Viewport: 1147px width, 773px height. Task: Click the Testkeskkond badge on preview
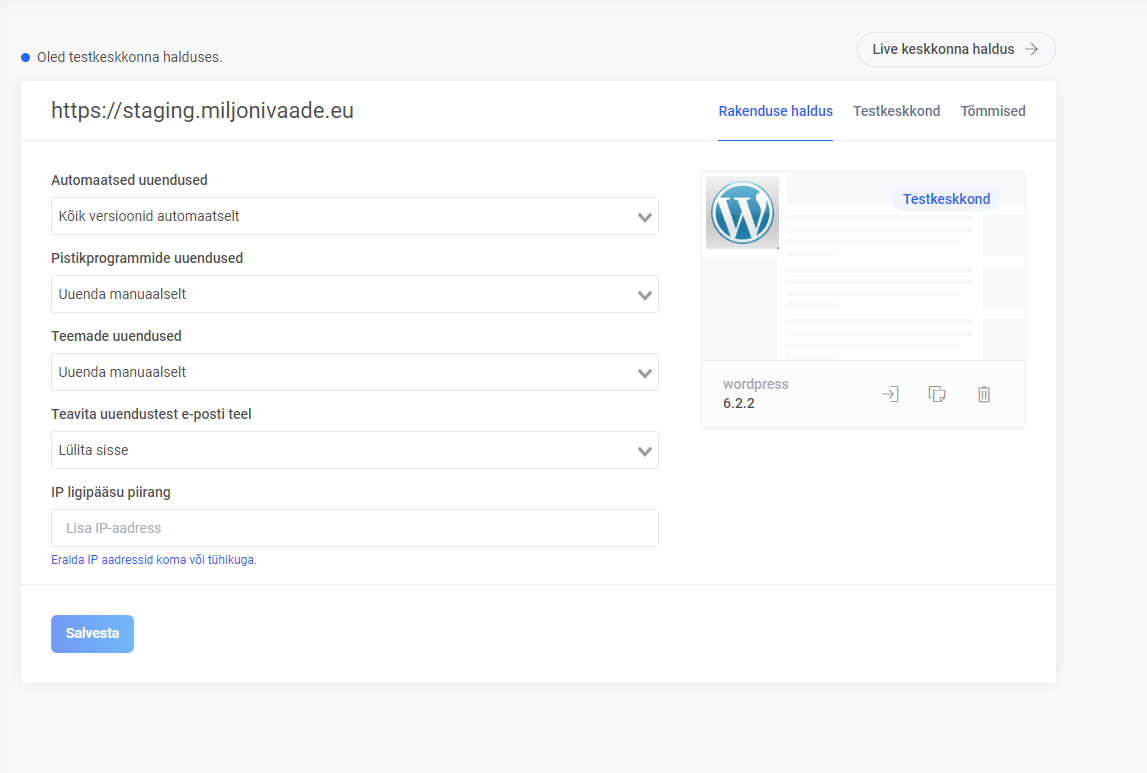(945, 199)
